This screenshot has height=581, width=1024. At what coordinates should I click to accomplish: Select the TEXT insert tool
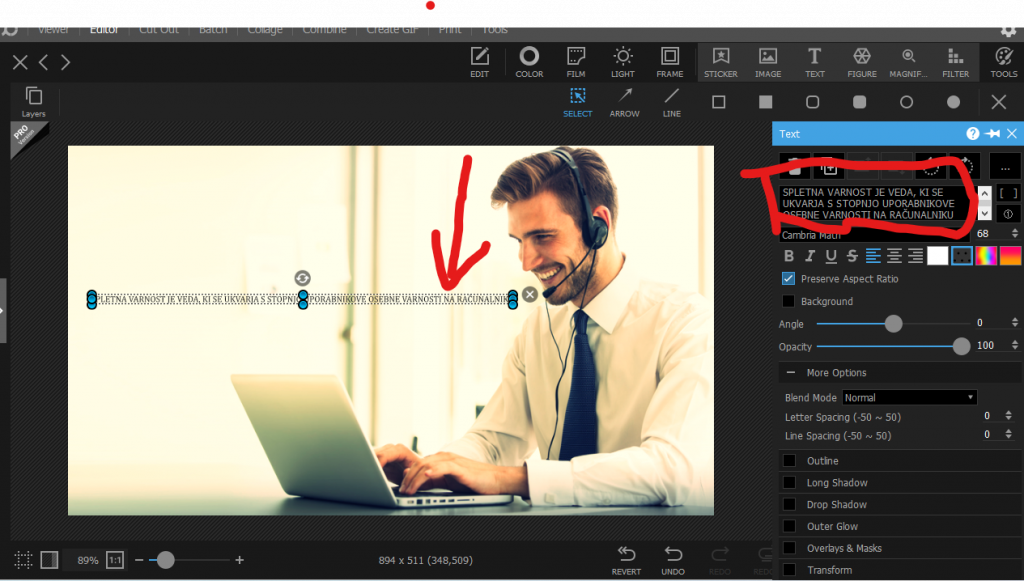(814, 62)
